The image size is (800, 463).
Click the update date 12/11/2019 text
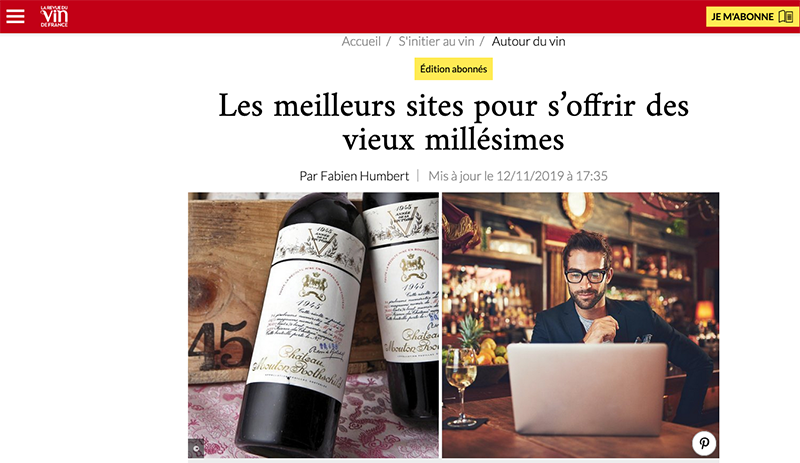coord(530,176)
